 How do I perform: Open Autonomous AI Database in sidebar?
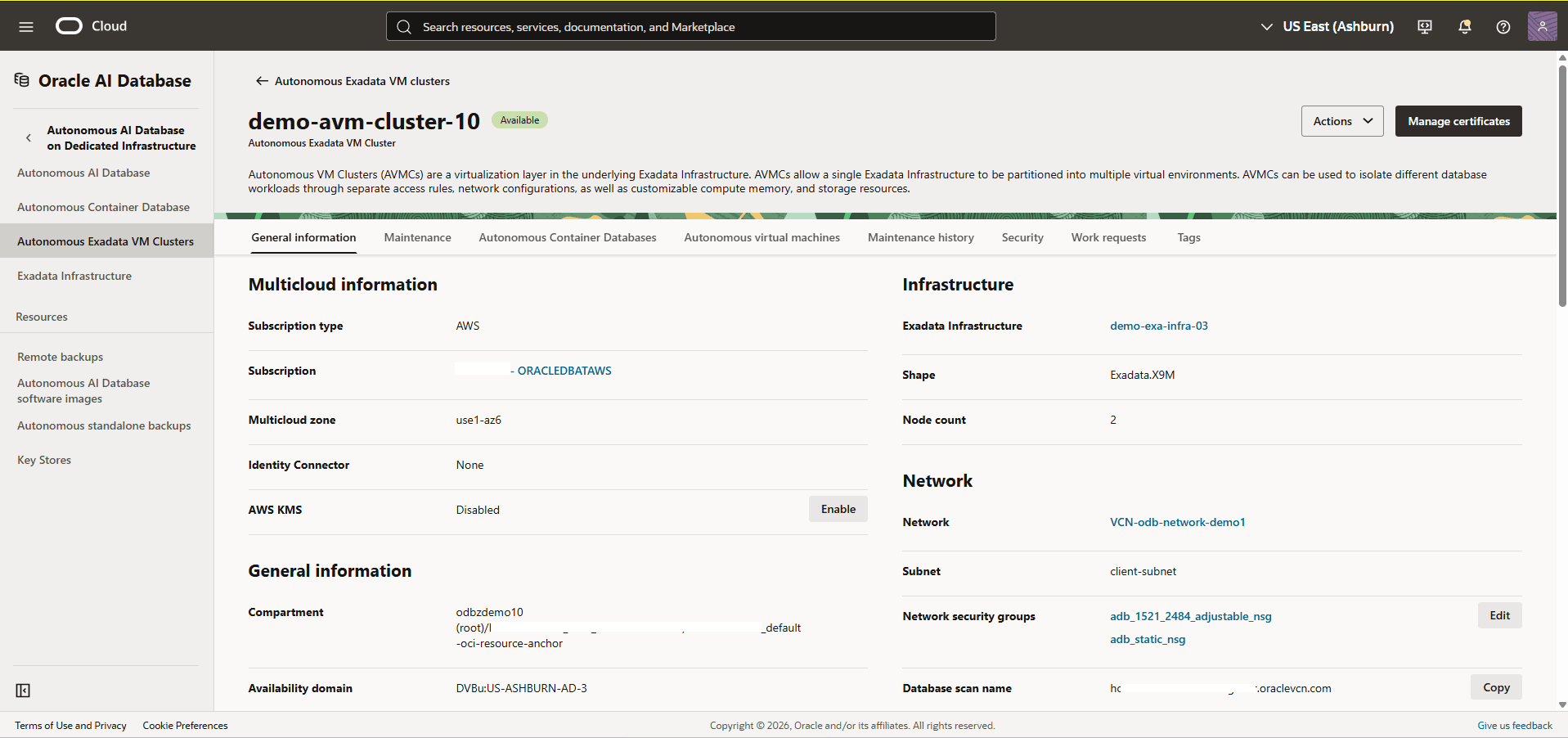click(83, 173)
